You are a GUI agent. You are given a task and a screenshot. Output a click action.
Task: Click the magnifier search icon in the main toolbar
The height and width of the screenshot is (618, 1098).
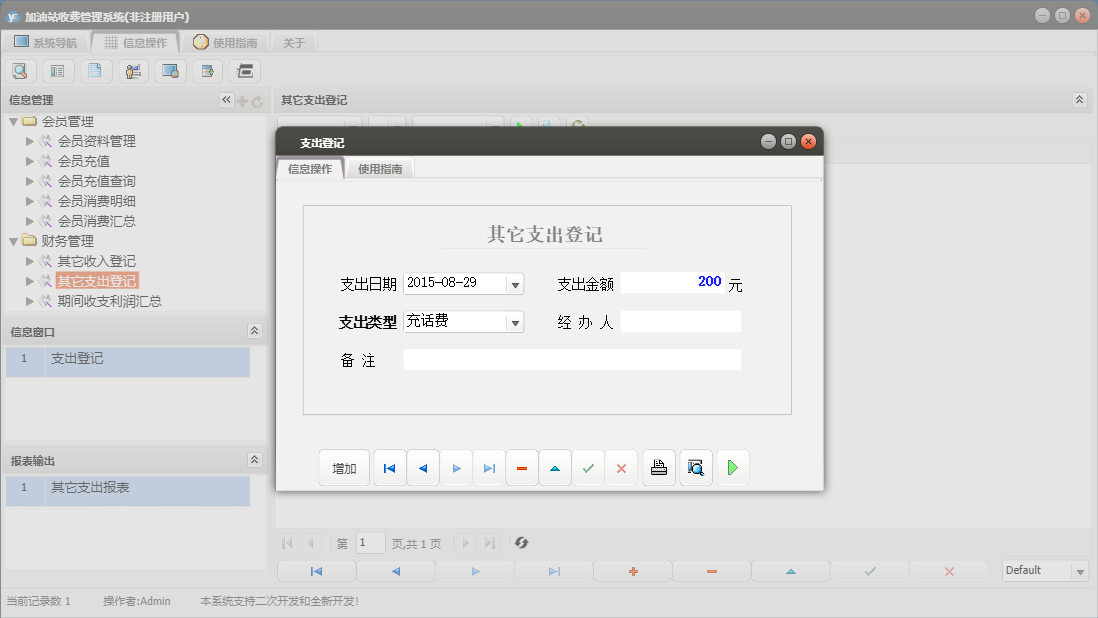click(x=20, y=70)
